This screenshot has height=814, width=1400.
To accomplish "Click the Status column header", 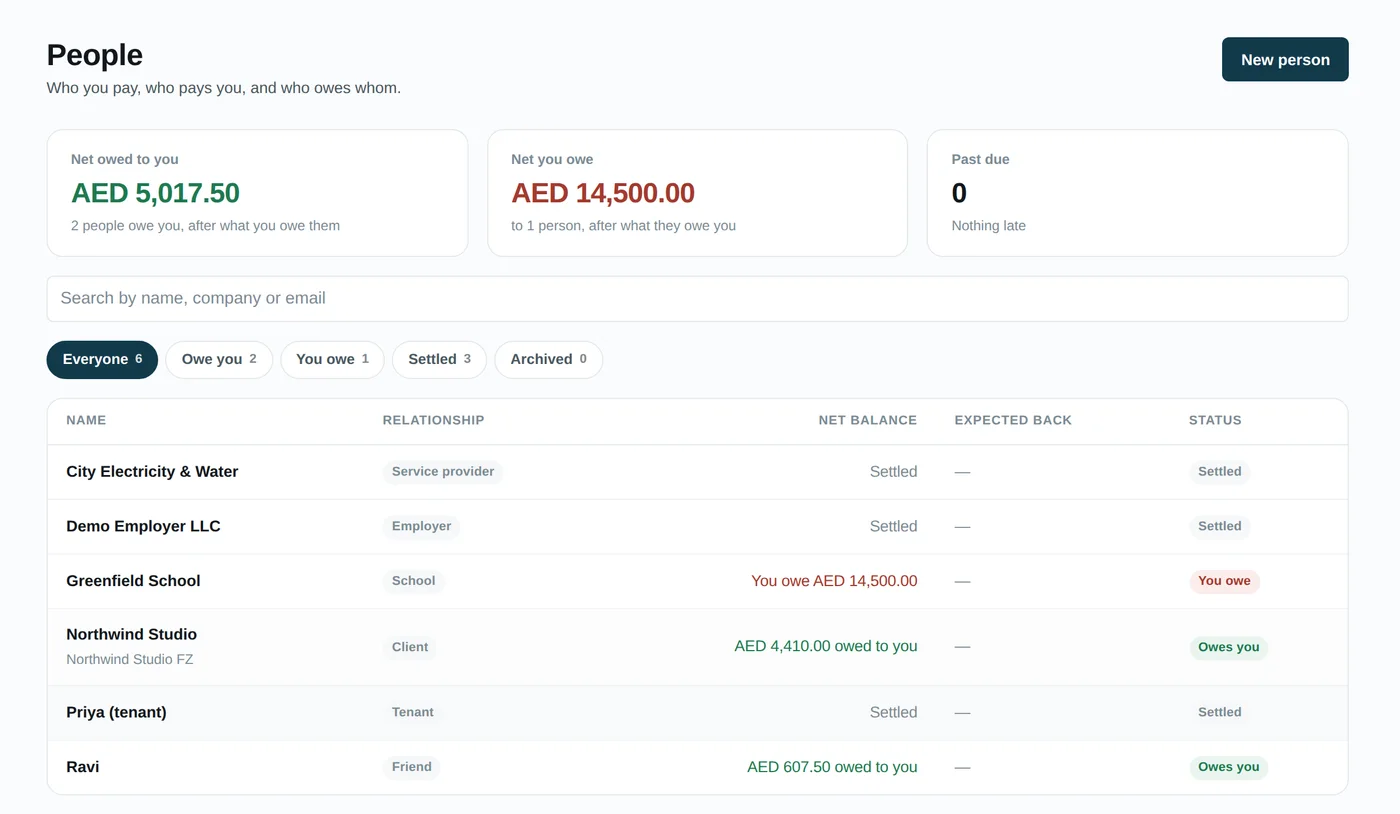I will pos(1215,420).
